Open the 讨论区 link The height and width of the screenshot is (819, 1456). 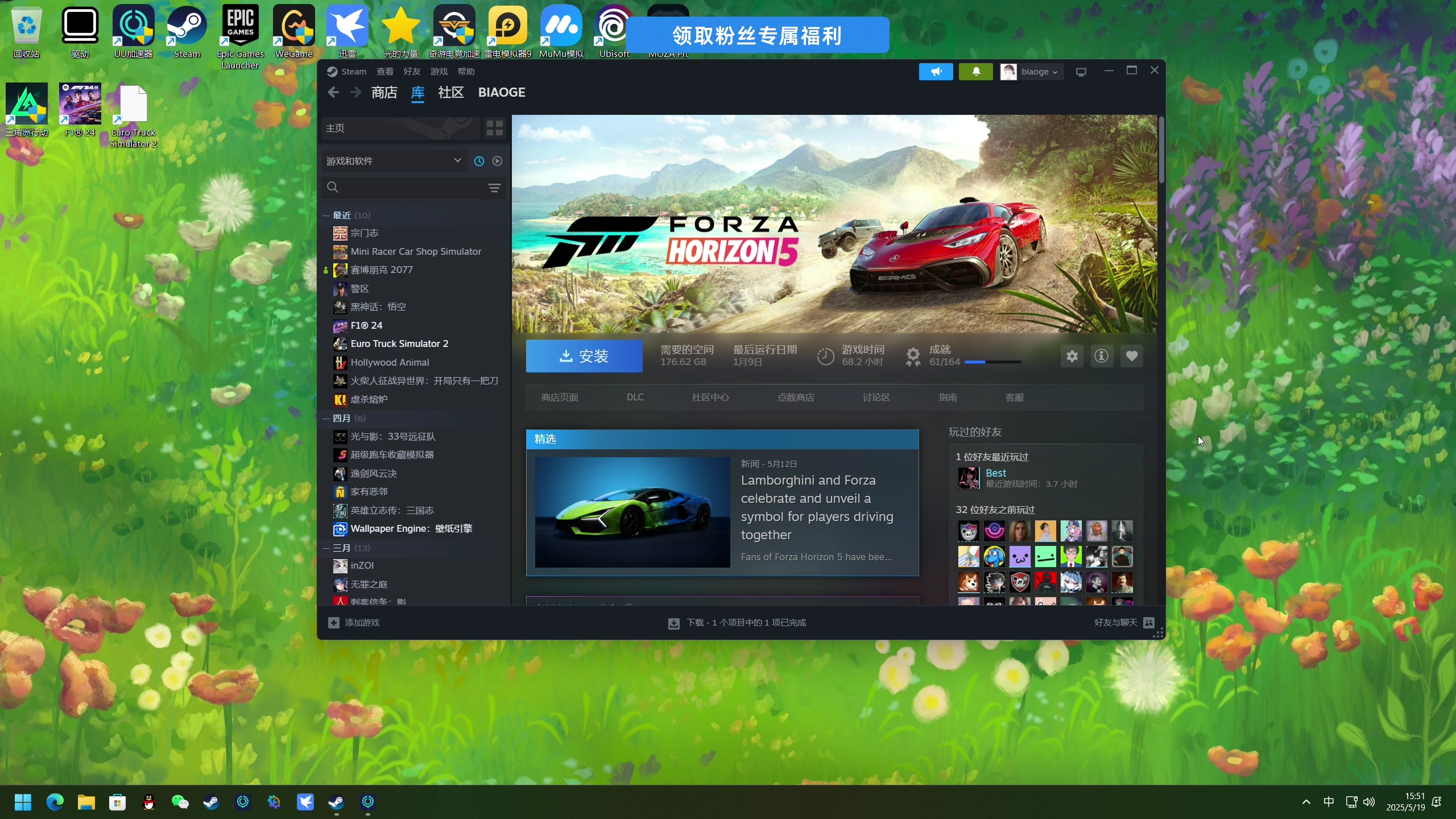[876, 398]
